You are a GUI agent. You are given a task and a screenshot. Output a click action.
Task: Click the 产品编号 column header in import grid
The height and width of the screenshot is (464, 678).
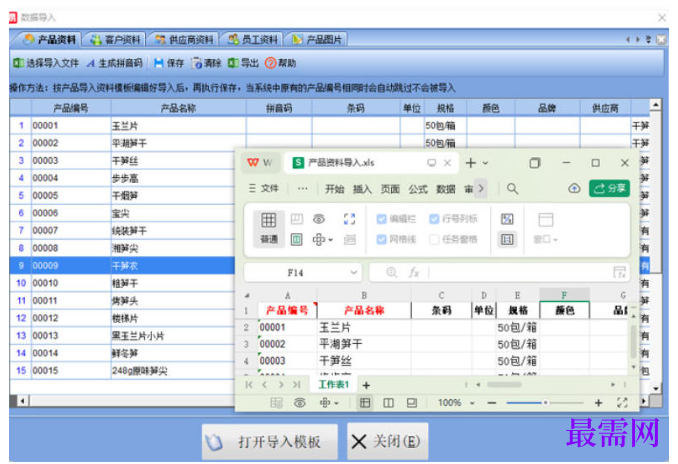point(71,108)
